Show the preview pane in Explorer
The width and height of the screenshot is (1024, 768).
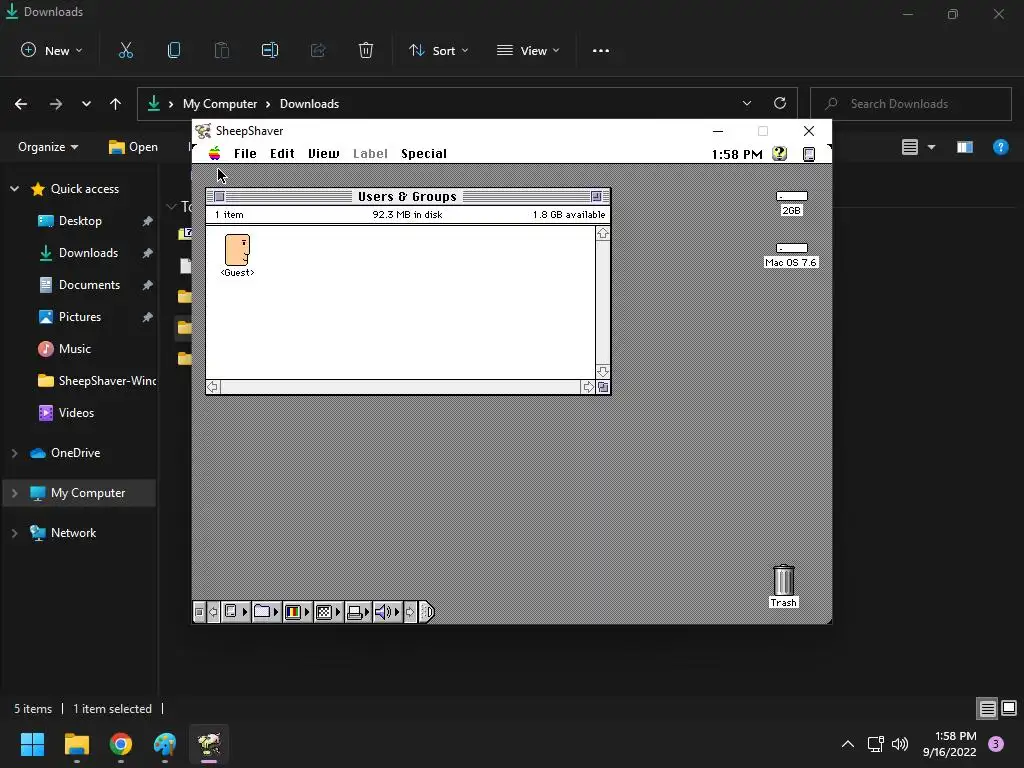click(x=965, y=147)
